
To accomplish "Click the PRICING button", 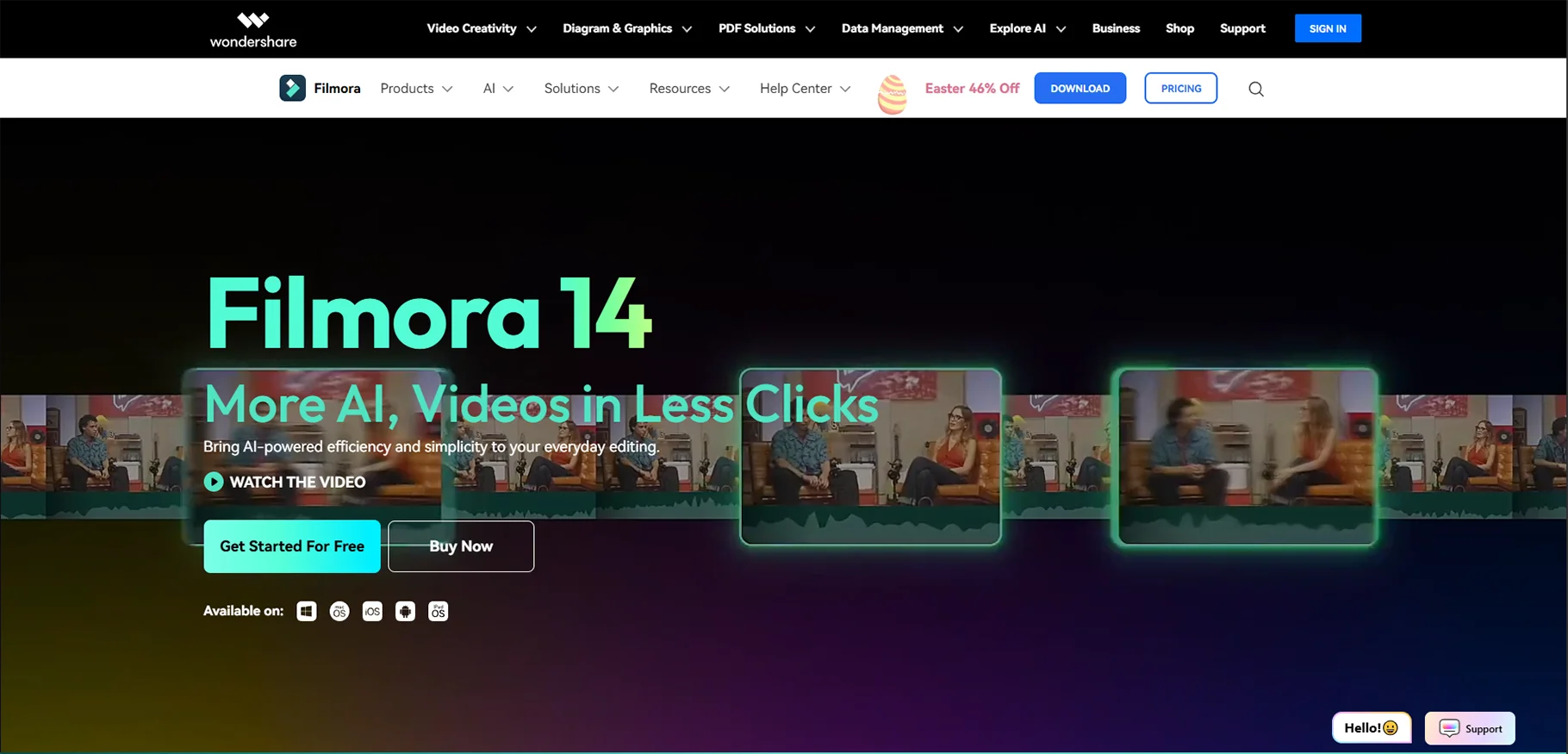I will pos(1180,88).
